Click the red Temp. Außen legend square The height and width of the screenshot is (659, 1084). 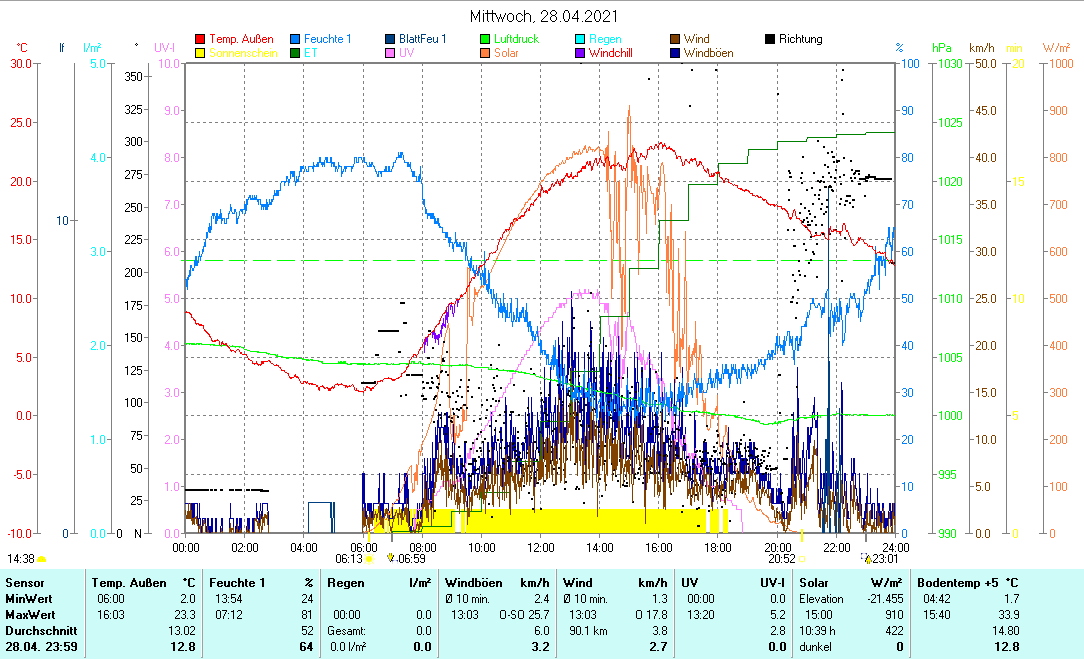[200, 39]
